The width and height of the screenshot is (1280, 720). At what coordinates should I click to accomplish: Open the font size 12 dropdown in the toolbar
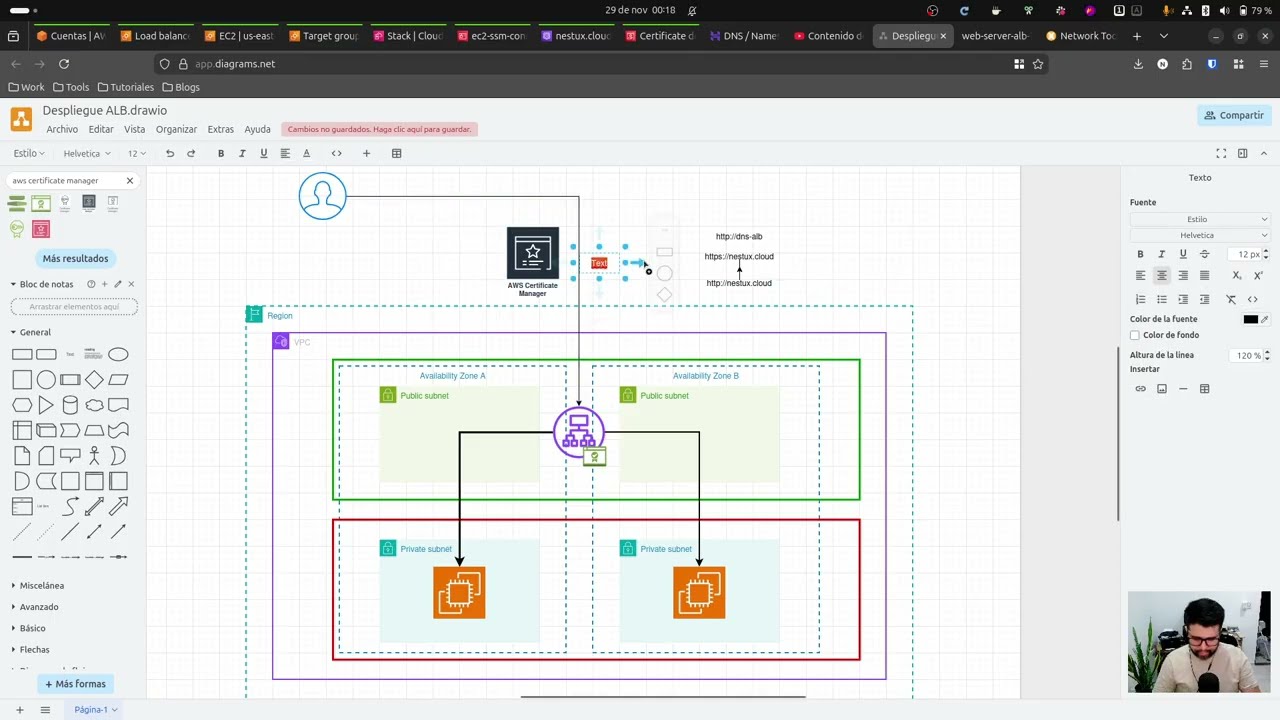pyautogui.click(x=137, y=153)
